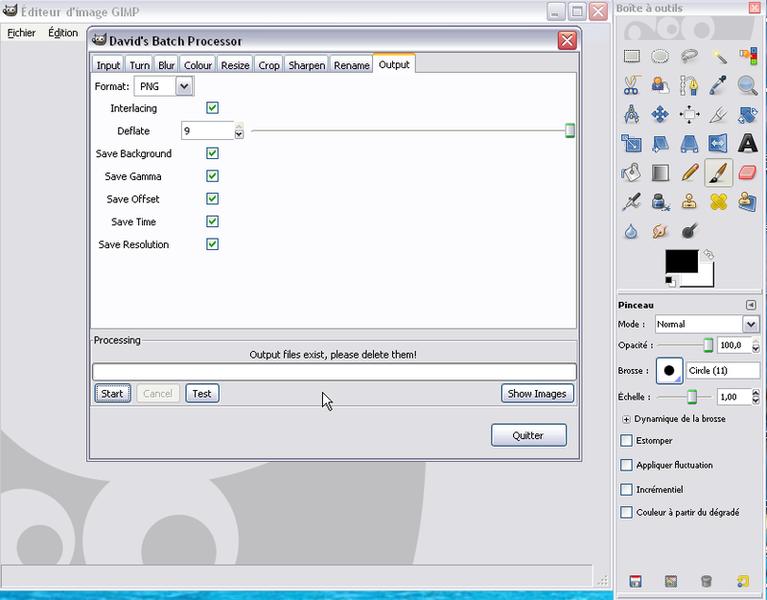Select the Bucket Fill tool
Screen dimensions: 767x600
pyautogui.click(x=632, y=173)
